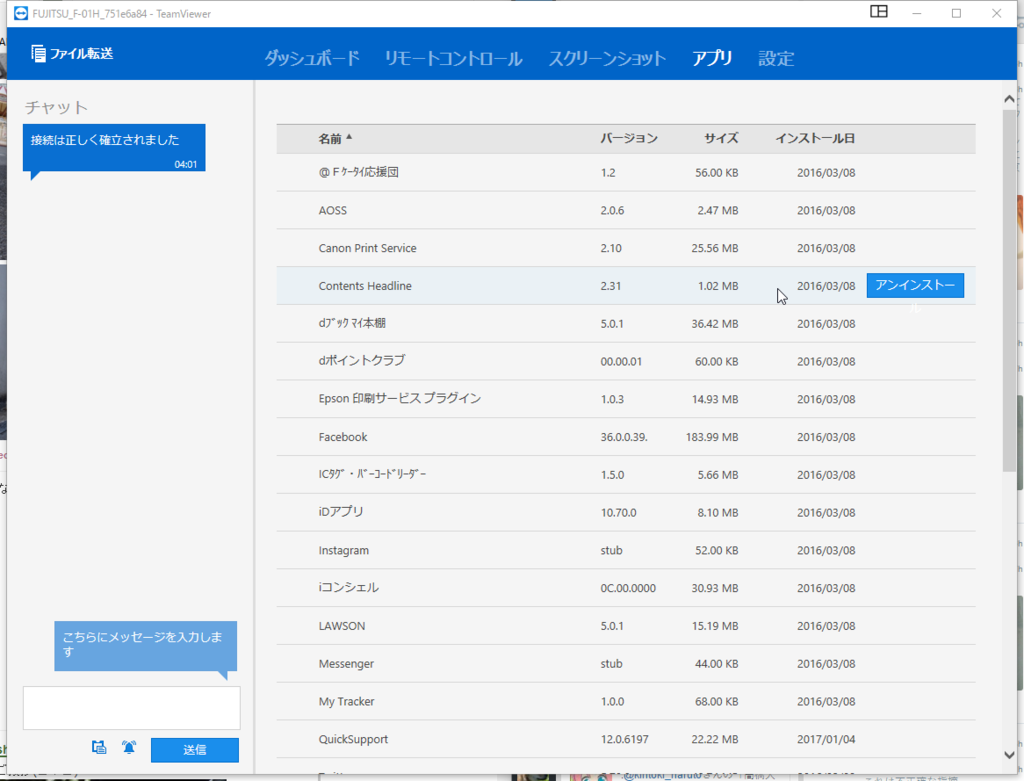
Task: Click the file attach icon below chat box
Action: 99,747
